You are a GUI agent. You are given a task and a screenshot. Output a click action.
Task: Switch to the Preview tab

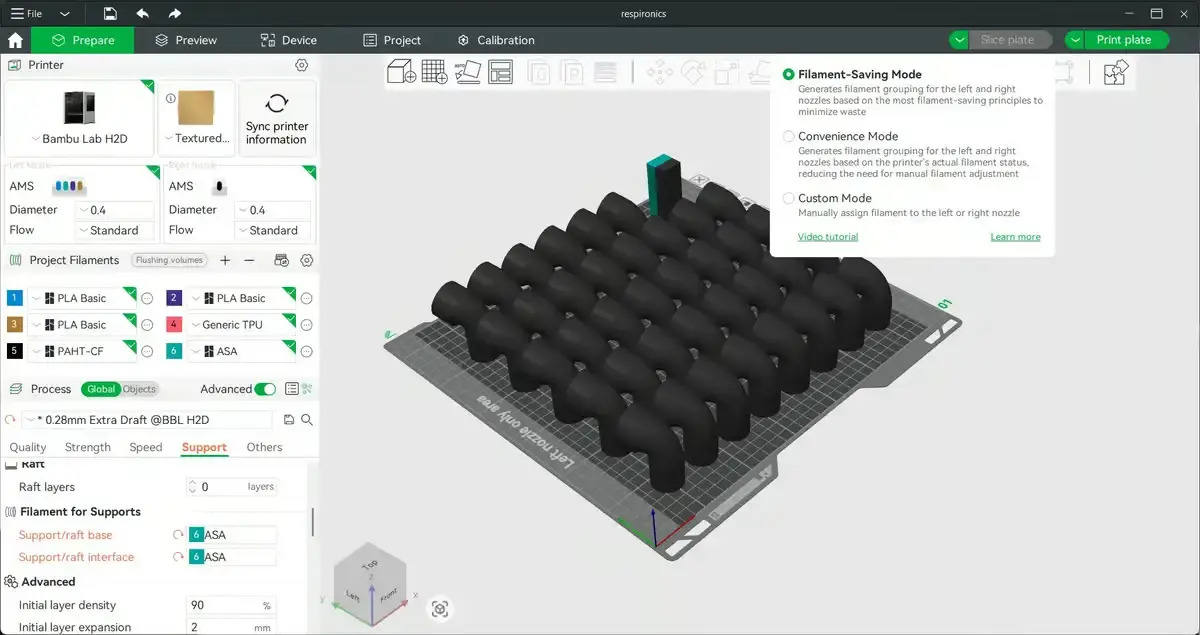pyautogui.click(x=186, y=40)
